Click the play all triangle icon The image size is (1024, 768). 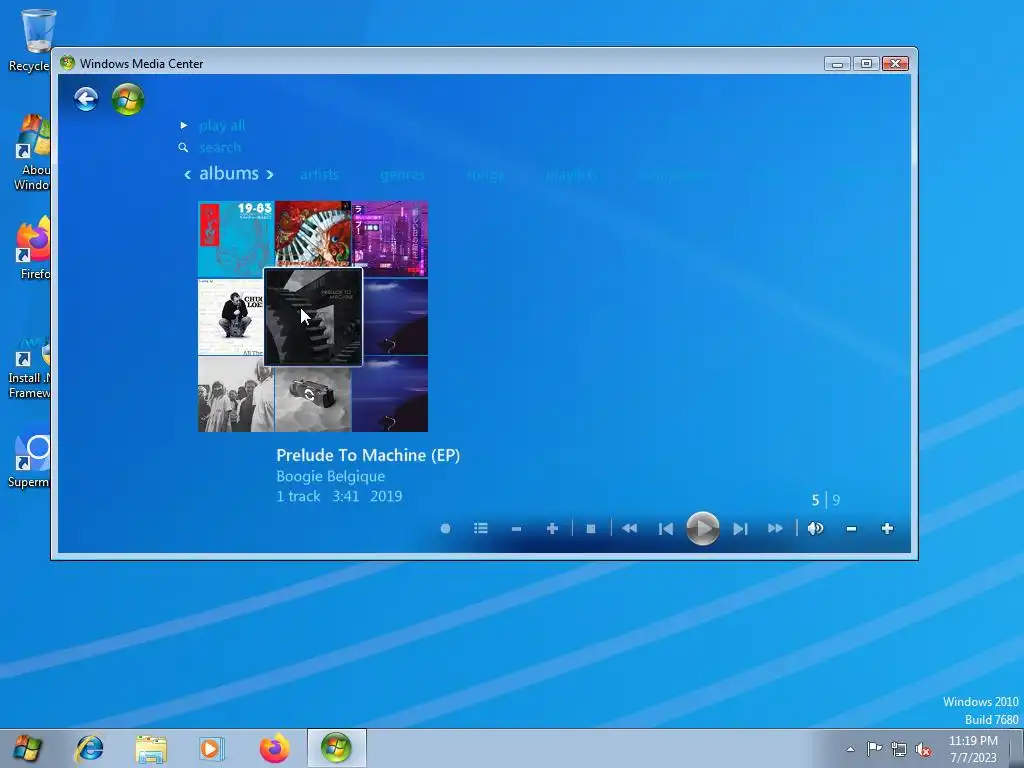click(x=184, y=125)
